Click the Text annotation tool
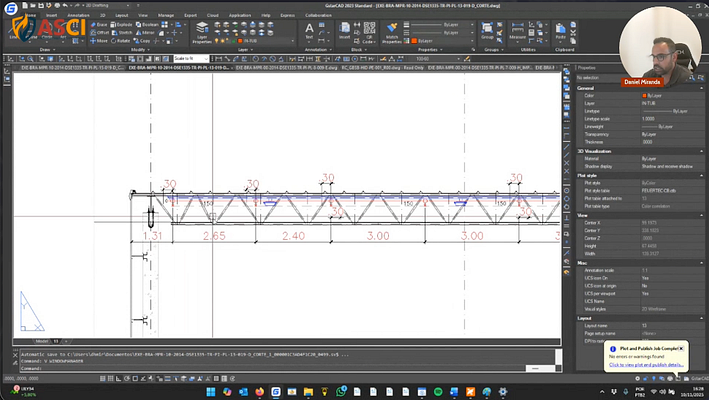This screenshot has height=400, width=709. coord(309,31)
